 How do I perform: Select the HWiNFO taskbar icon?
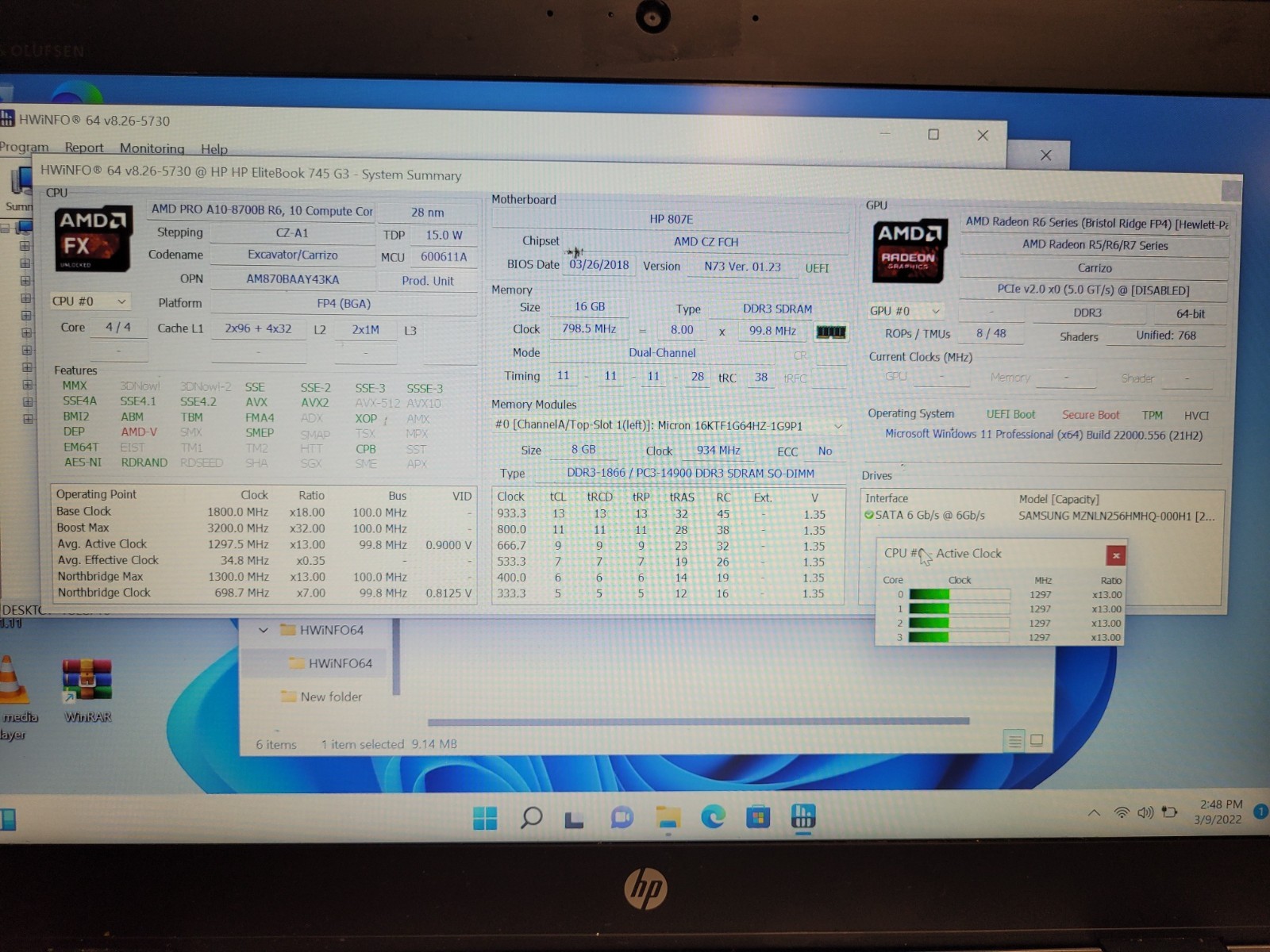click(x=803, y=816)
